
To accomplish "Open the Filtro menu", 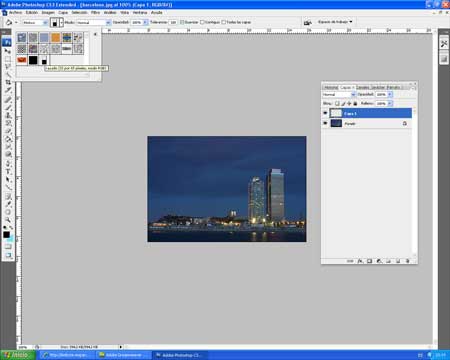I will click(x=95, y=12).
